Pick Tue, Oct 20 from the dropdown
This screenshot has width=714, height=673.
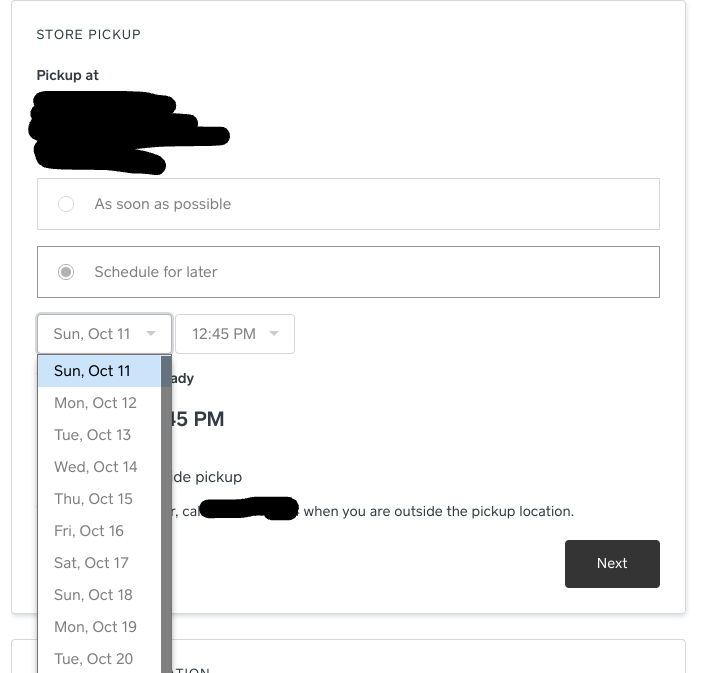tap(93, 659)
